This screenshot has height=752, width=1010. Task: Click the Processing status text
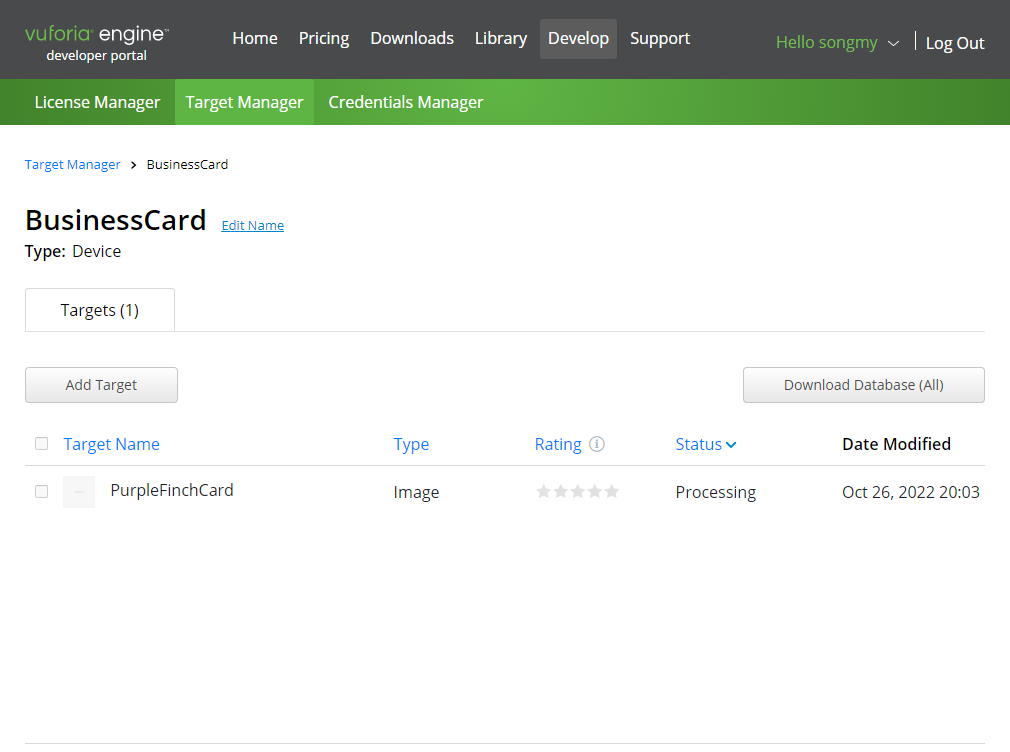[716, 492]
